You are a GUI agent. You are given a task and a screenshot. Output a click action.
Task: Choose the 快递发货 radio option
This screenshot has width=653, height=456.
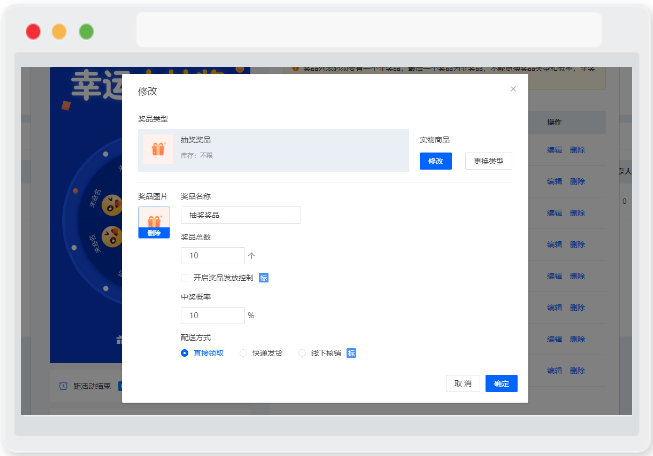[243, 353]
